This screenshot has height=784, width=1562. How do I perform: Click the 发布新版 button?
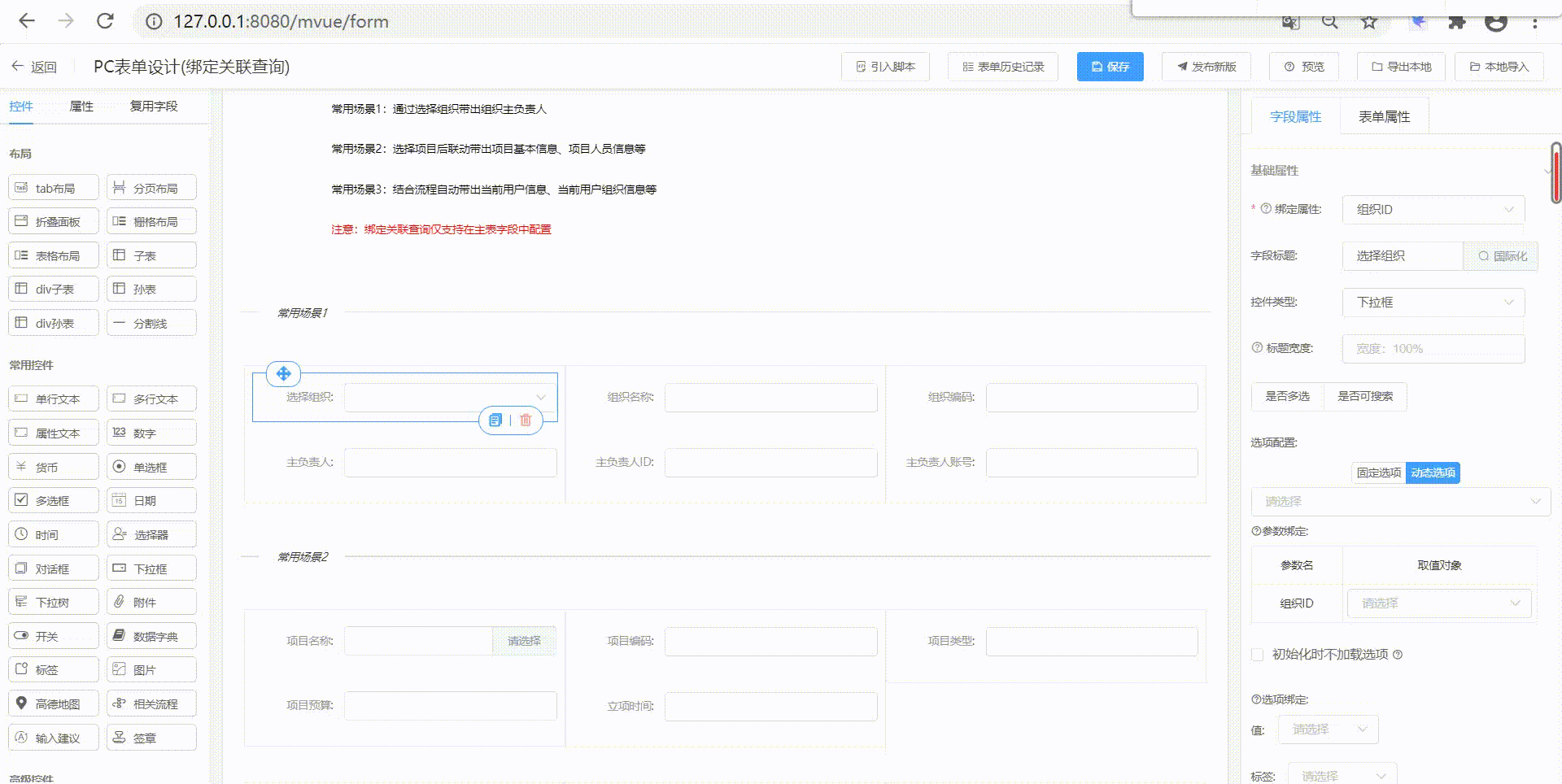(x=1206, y=67)
